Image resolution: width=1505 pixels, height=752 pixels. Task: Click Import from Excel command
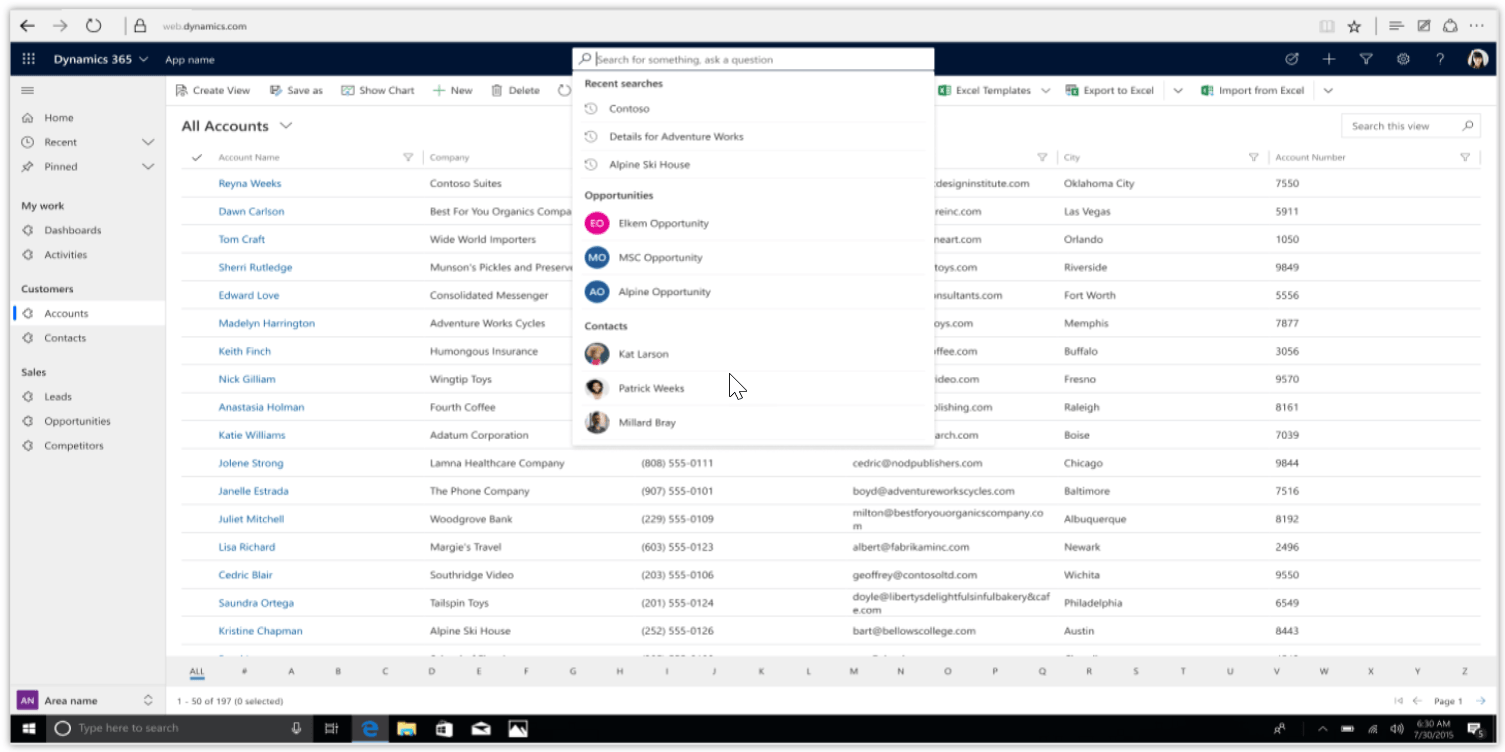(1253, 90)
